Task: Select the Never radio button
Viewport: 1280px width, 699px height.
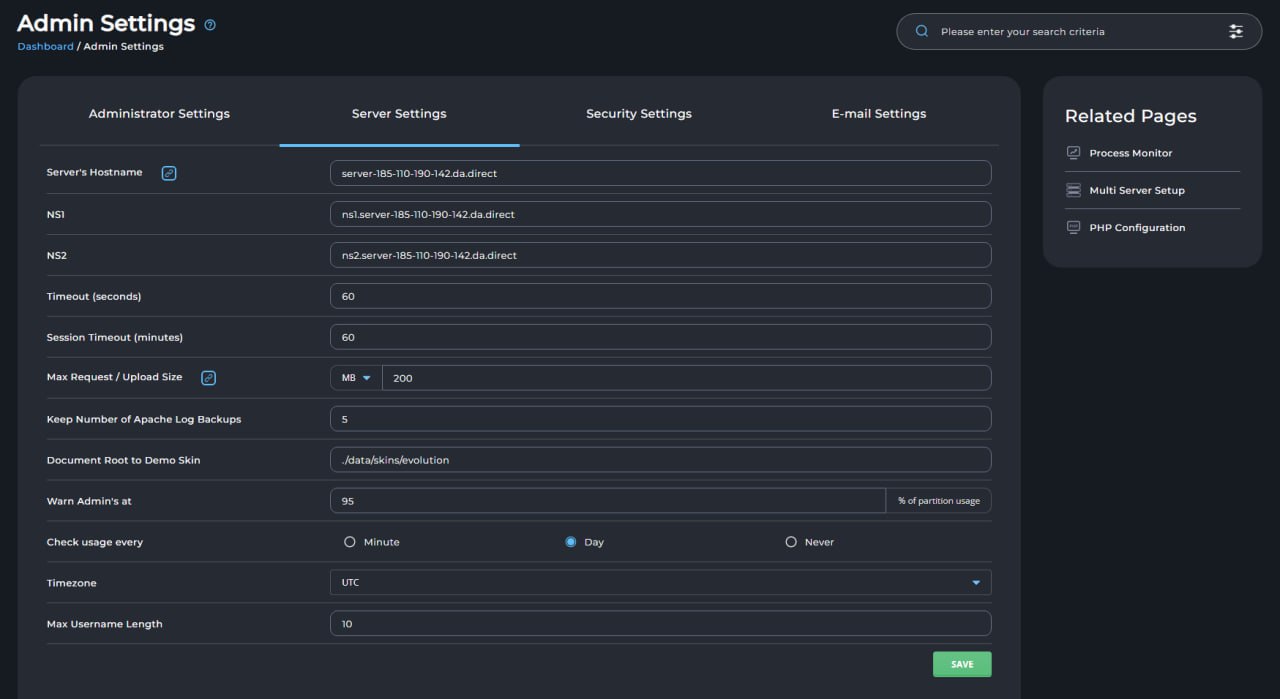Action: click(x=791, y=542)
